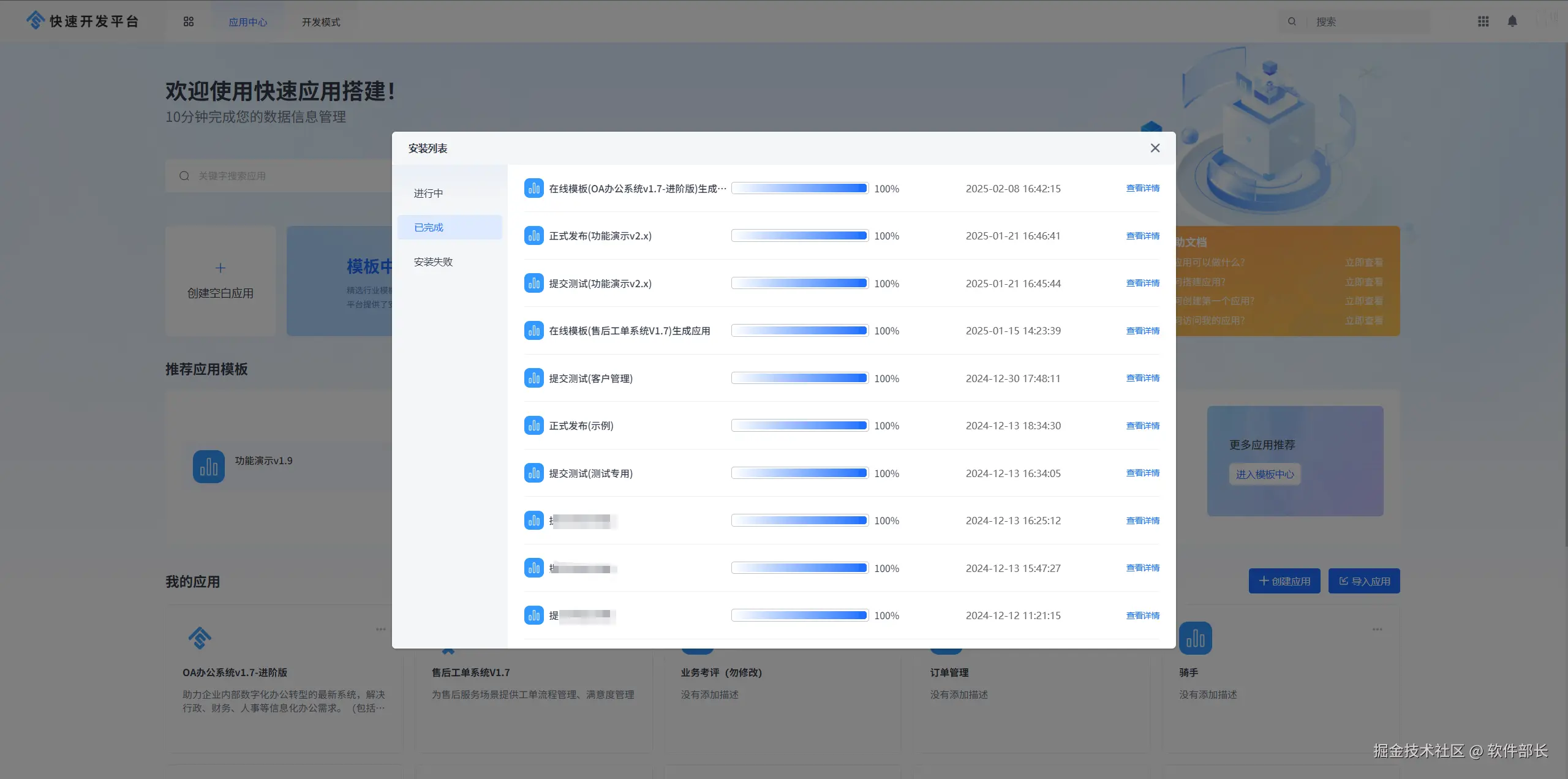This screenshot has width=1568, height=779.
Task: Click 查看详情 for 正式发布(示例)
Action: point(1142,426)
